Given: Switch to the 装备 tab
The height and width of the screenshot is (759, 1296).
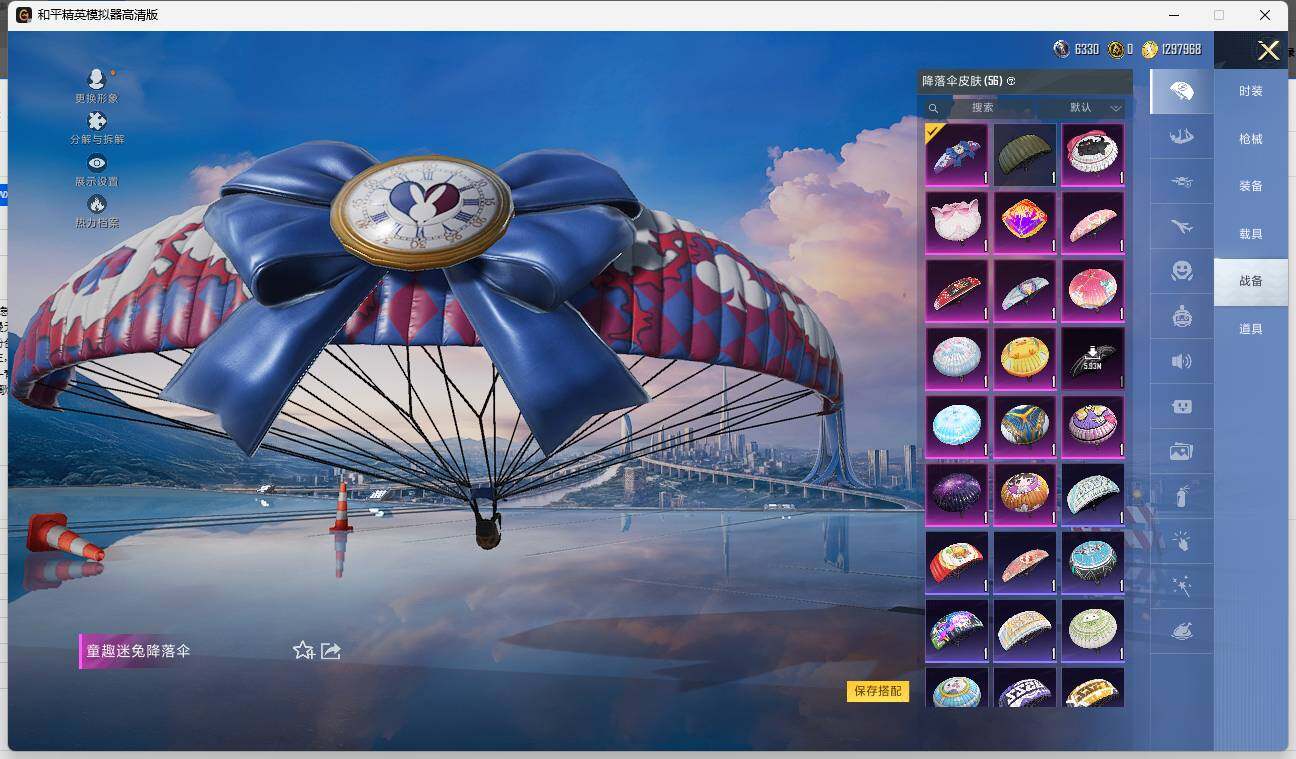Looking at the screenshot, I should (1250, 186).
